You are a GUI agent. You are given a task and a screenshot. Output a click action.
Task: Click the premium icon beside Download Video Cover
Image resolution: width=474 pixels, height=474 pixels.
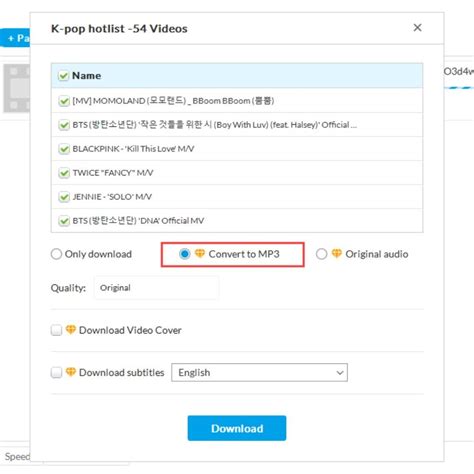pyautogui.click(x=71, y=330)
